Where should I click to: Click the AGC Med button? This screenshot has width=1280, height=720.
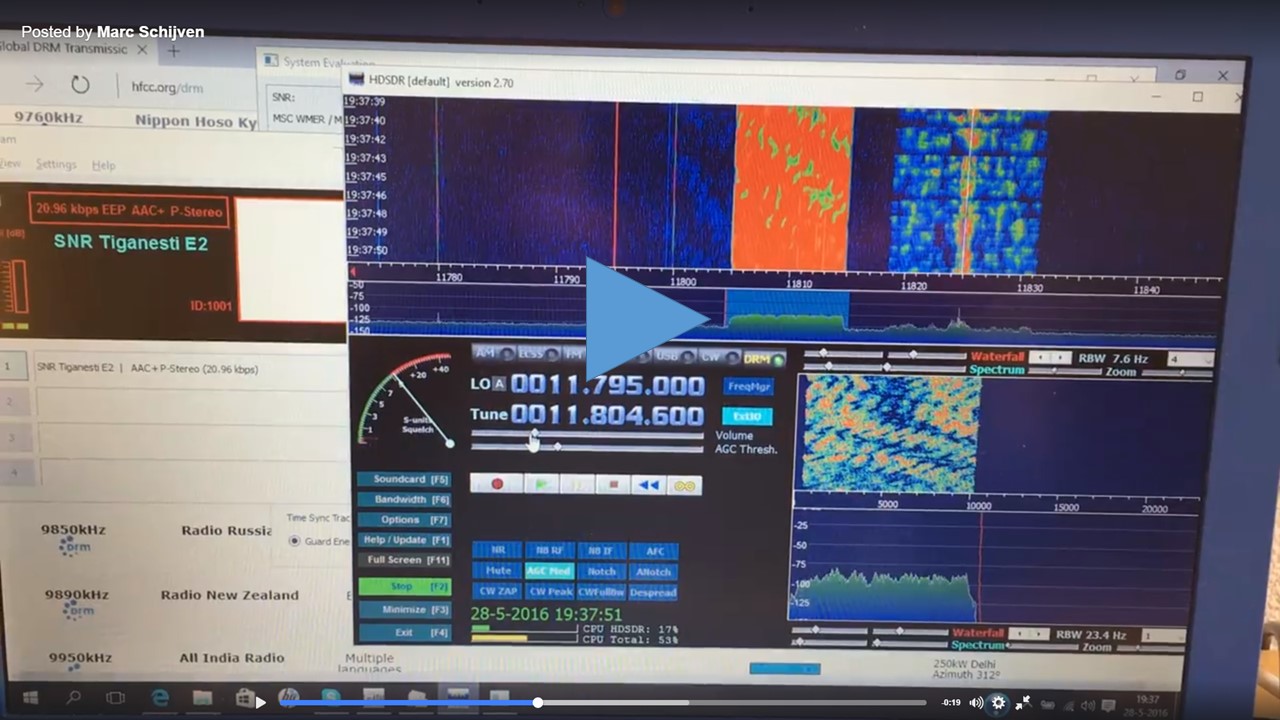coord(549,571)
